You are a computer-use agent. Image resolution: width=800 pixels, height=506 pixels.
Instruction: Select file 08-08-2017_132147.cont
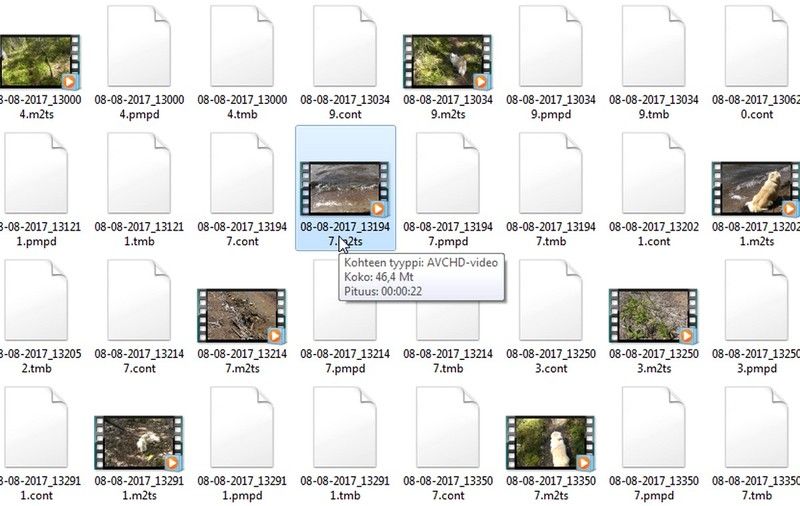pos(139,300)
